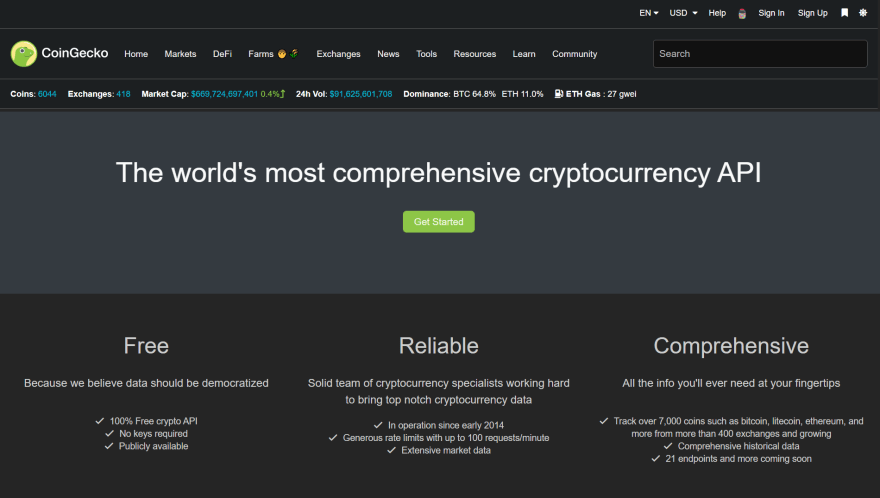Click the 'Extensive market data' line
The height and width of the screenshot is (498, 880).
point(438,450)
